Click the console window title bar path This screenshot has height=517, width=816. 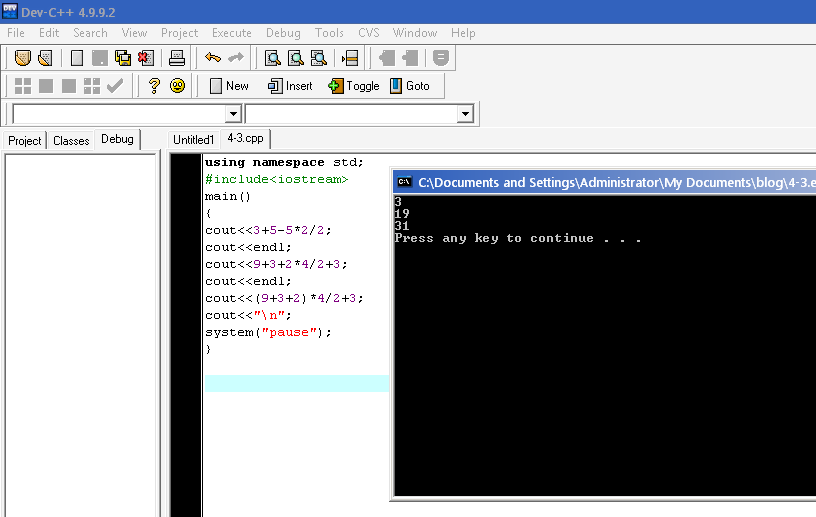[x=617, y=183]
